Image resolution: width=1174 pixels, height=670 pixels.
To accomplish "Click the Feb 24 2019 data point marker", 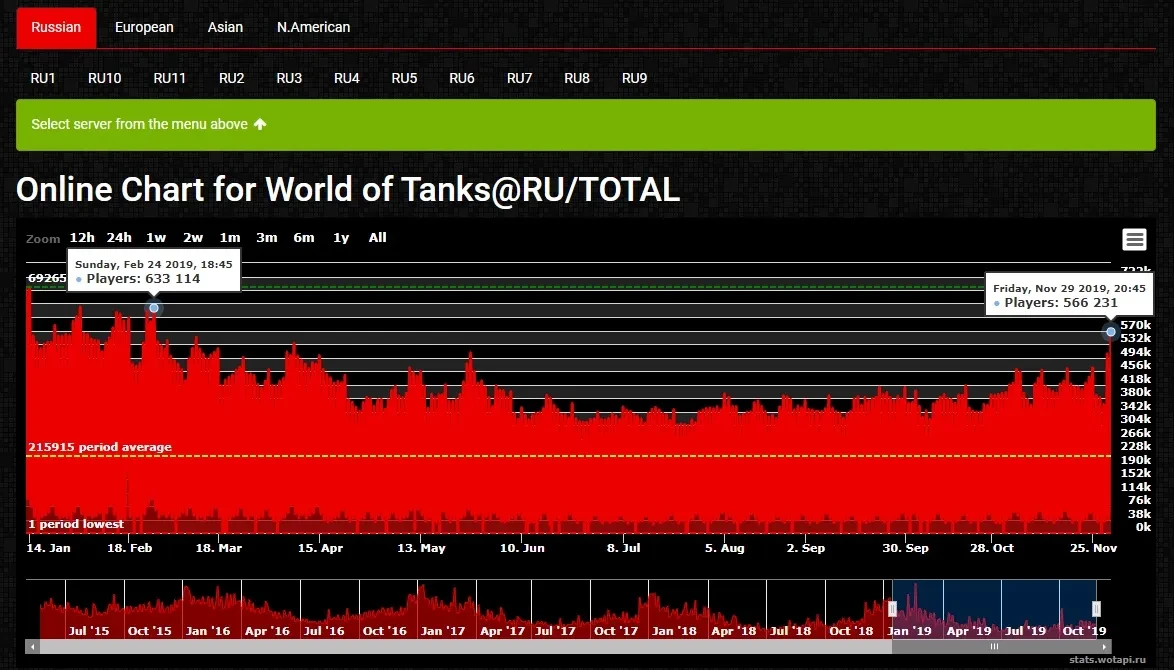I will 153,308.
